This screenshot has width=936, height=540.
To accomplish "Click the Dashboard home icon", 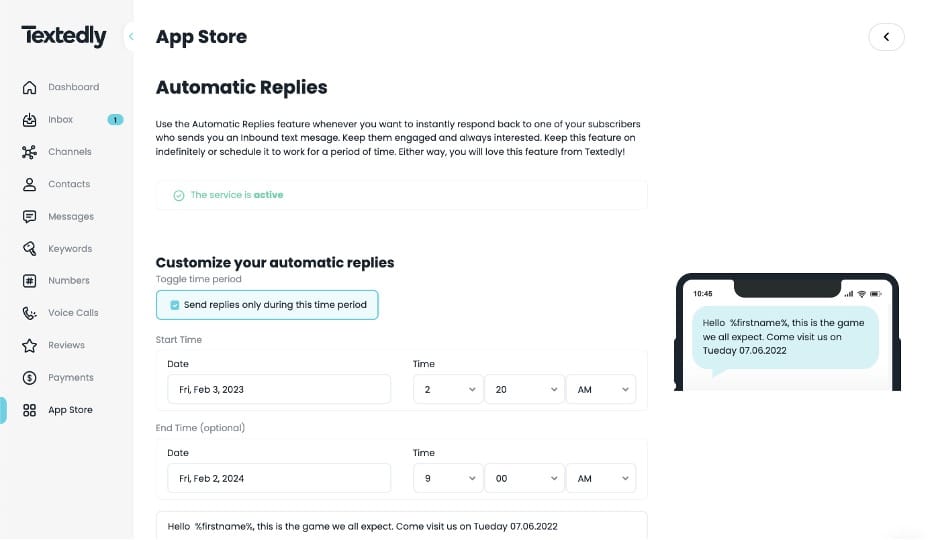I will [x=29, y=88].
